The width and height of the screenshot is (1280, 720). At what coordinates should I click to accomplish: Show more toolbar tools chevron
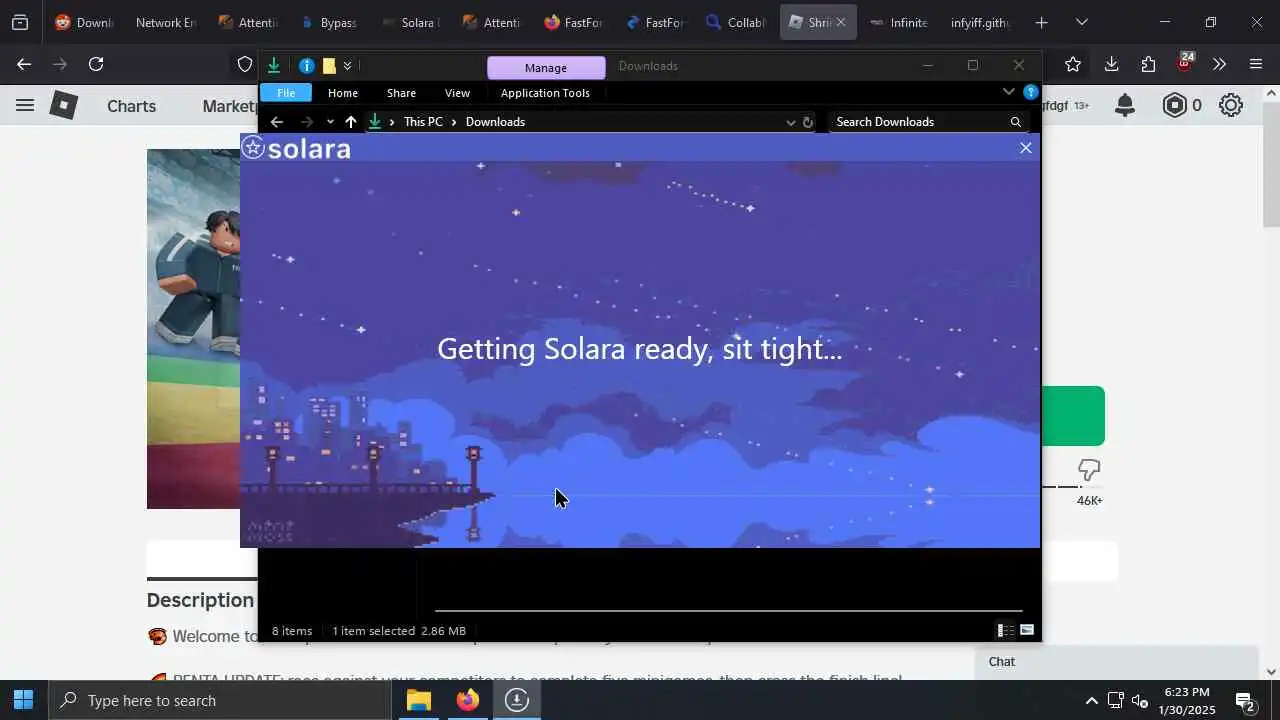1219,64
